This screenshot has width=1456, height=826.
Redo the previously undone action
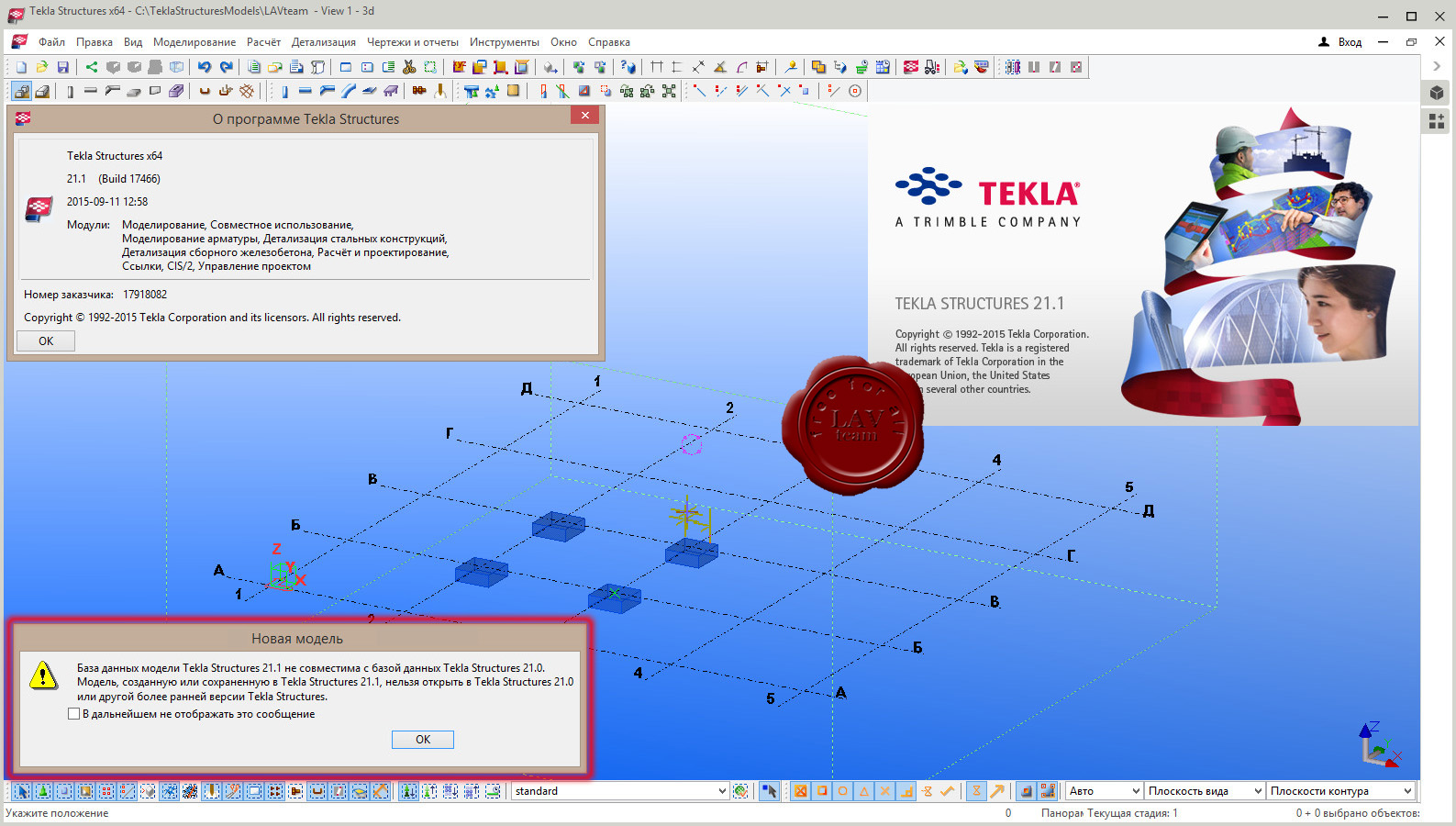click(226, 67)
